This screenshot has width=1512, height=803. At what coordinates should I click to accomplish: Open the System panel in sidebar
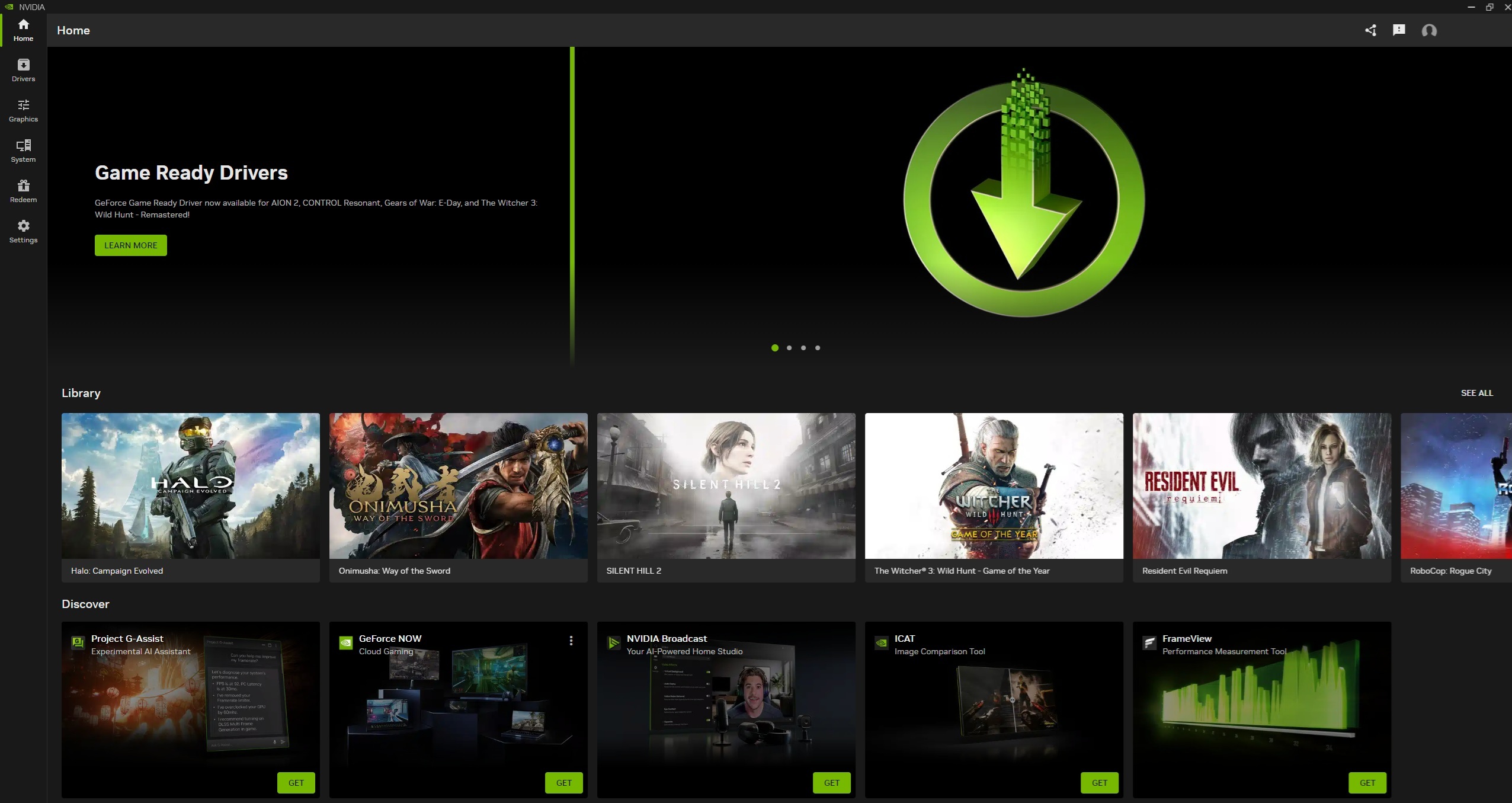pyautogui.click(x=23, y=151)
